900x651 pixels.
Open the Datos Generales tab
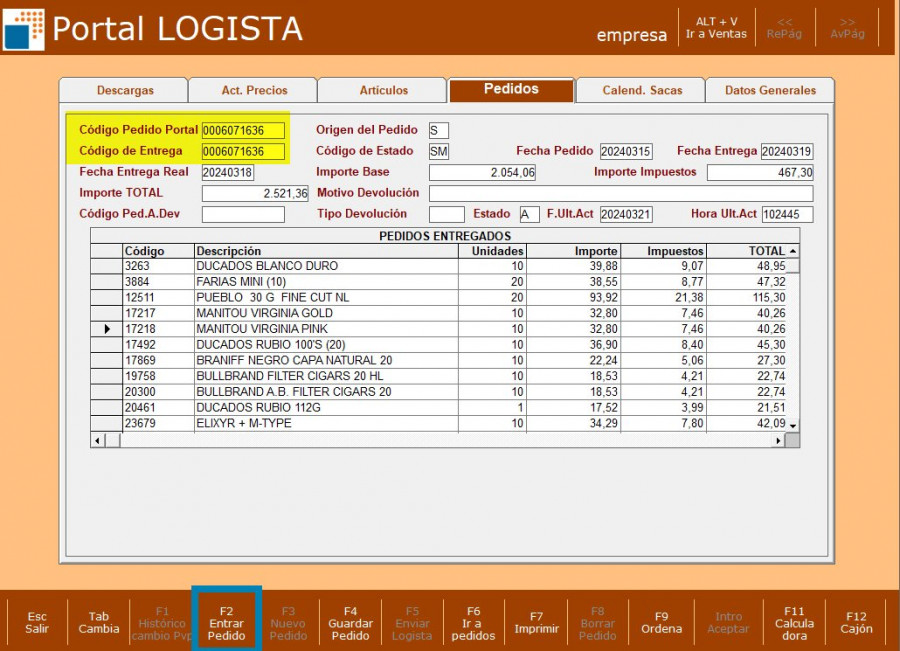click(x=769, y=91)
